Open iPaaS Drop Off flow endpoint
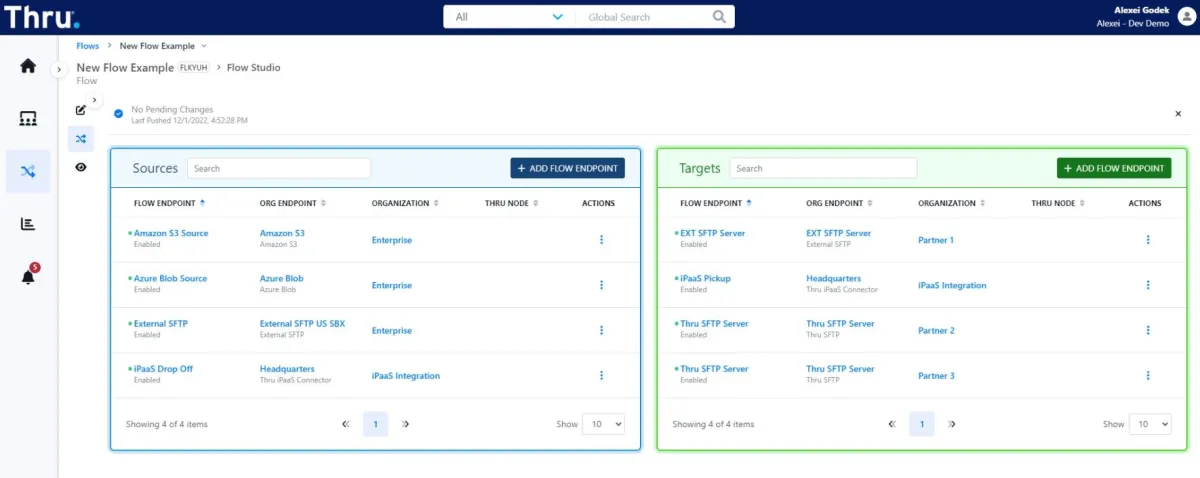This screenshot has height=478, width=1200. coord(163,369)
